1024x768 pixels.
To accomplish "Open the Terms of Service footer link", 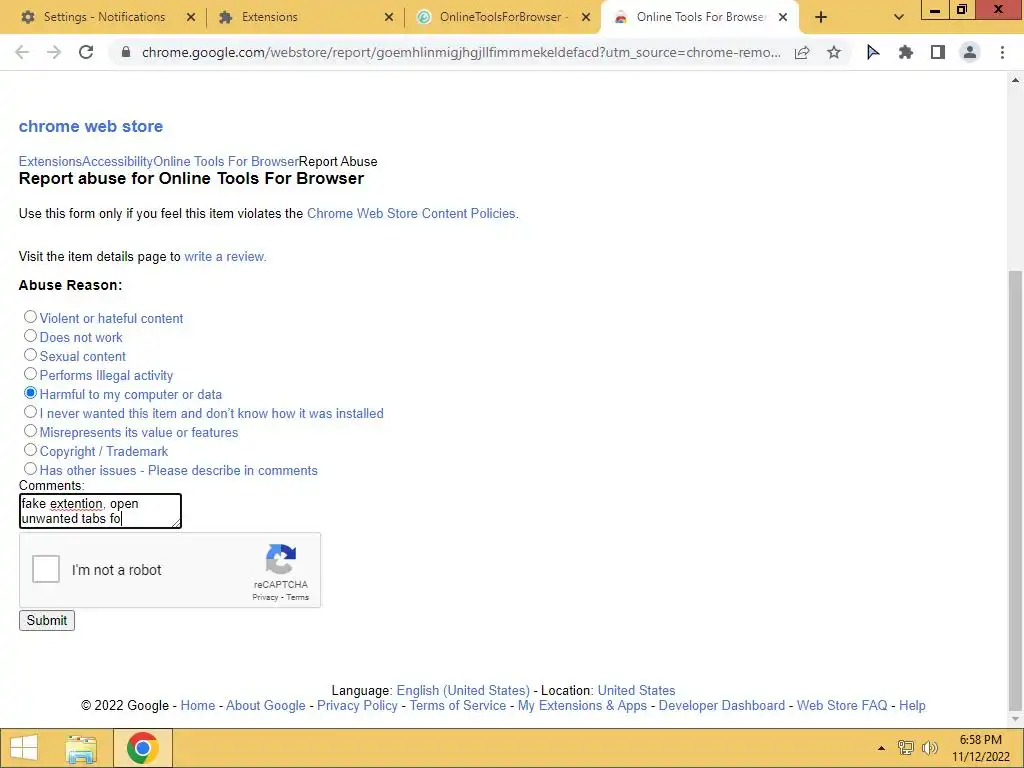I will point(458,705).
